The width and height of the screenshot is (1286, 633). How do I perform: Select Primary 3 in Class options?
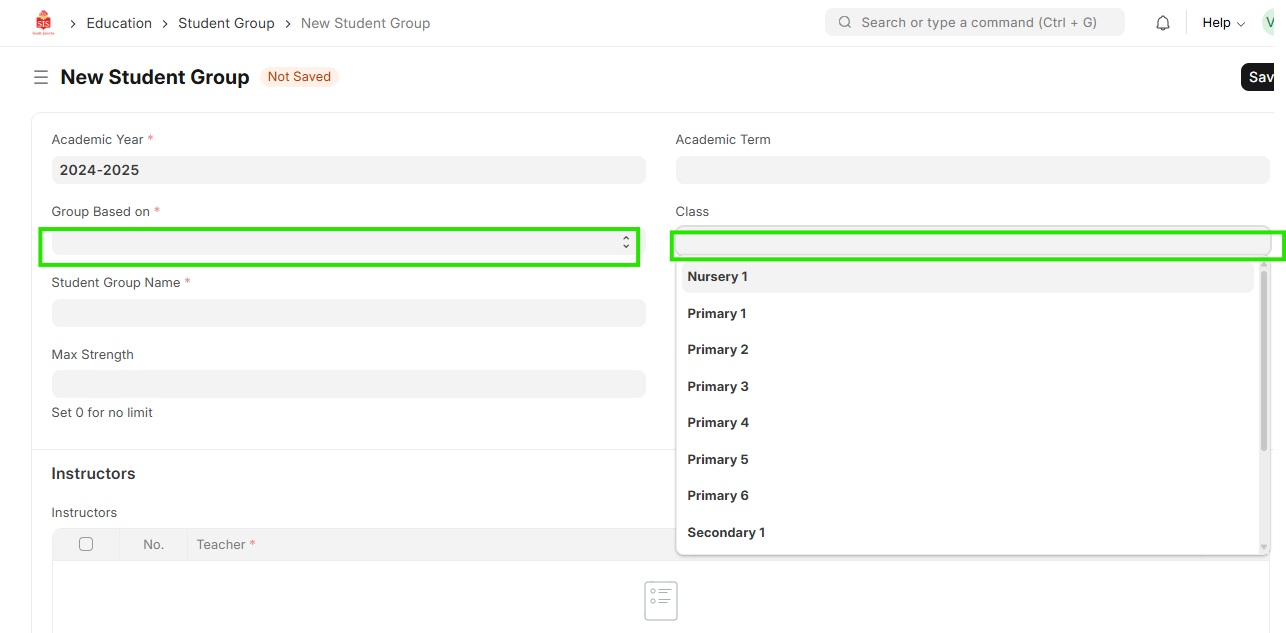coord(718,387)
